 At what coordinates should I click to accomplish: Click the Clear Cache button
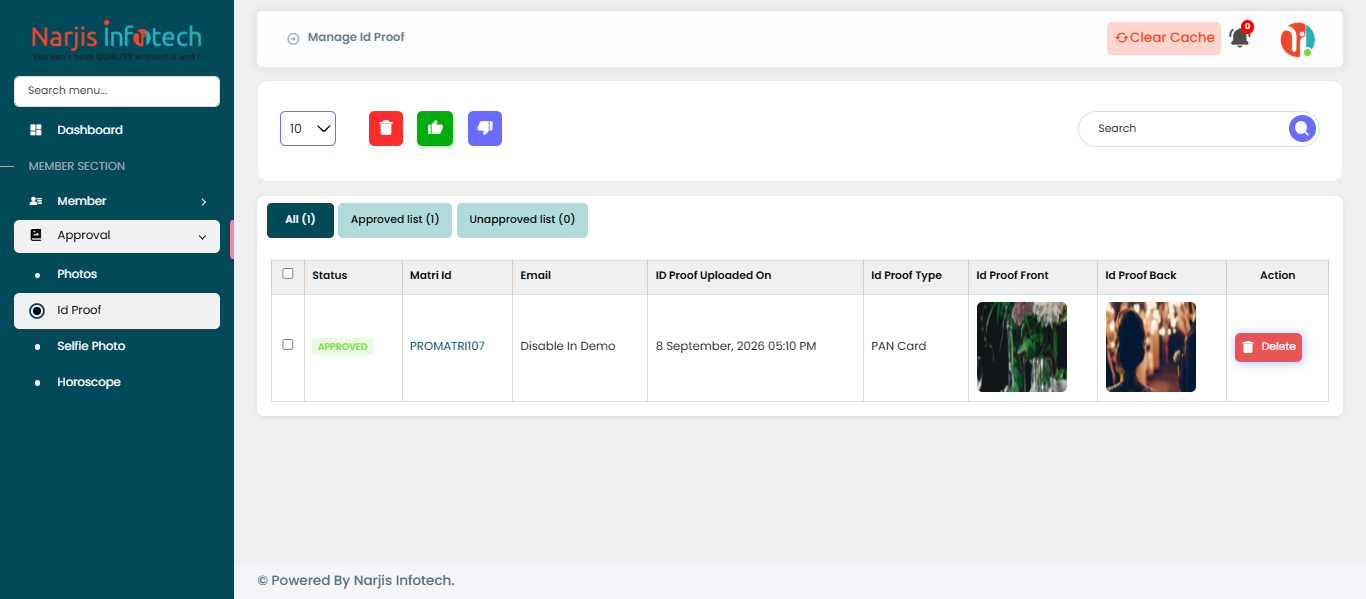pyautogui.click(x=1164, y=38)
